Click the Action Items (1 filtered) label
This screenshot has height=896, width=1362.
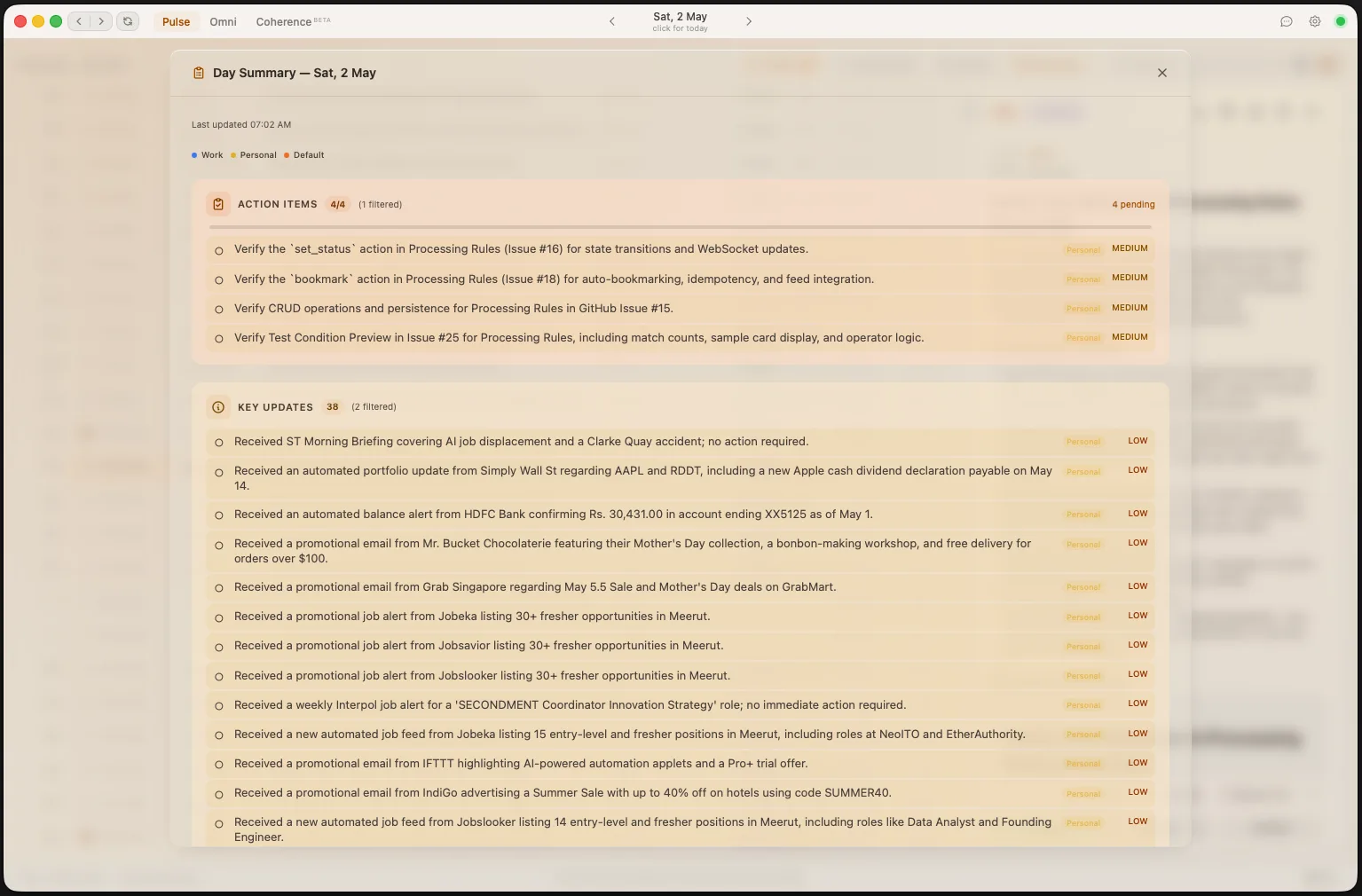[380, 204]
